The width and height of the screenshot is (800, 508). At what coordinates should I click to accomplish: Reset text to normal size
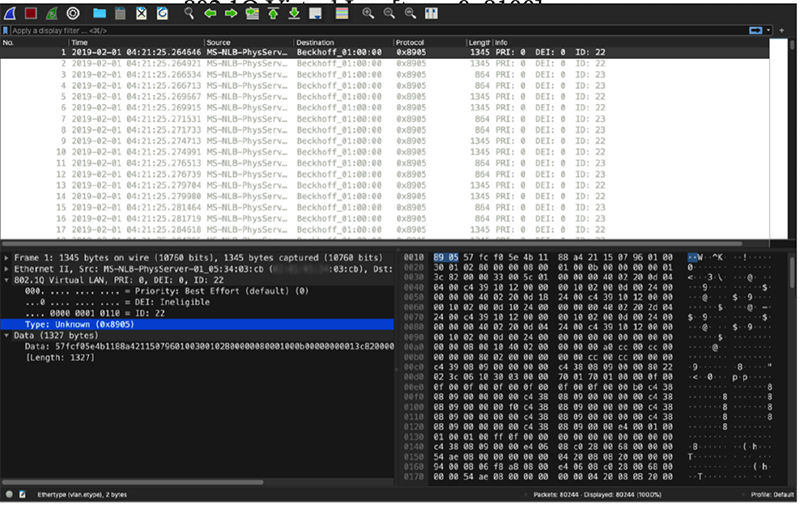(410, 13)
